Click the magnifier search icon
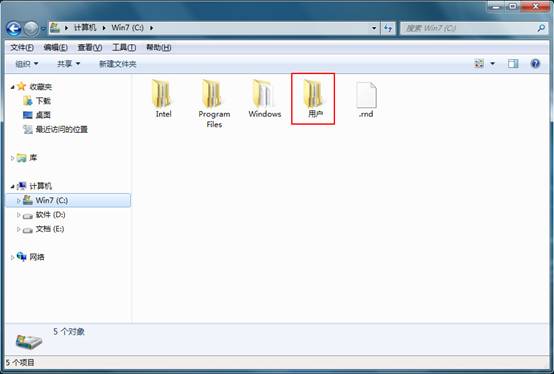The height and width of the screenshot is (374, 554). (541, 28)
